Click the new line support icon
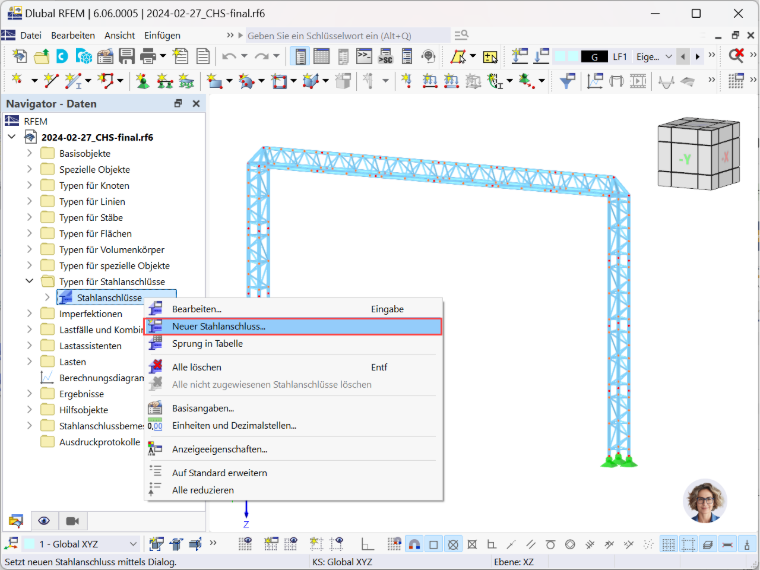 [x=164, y=80]
